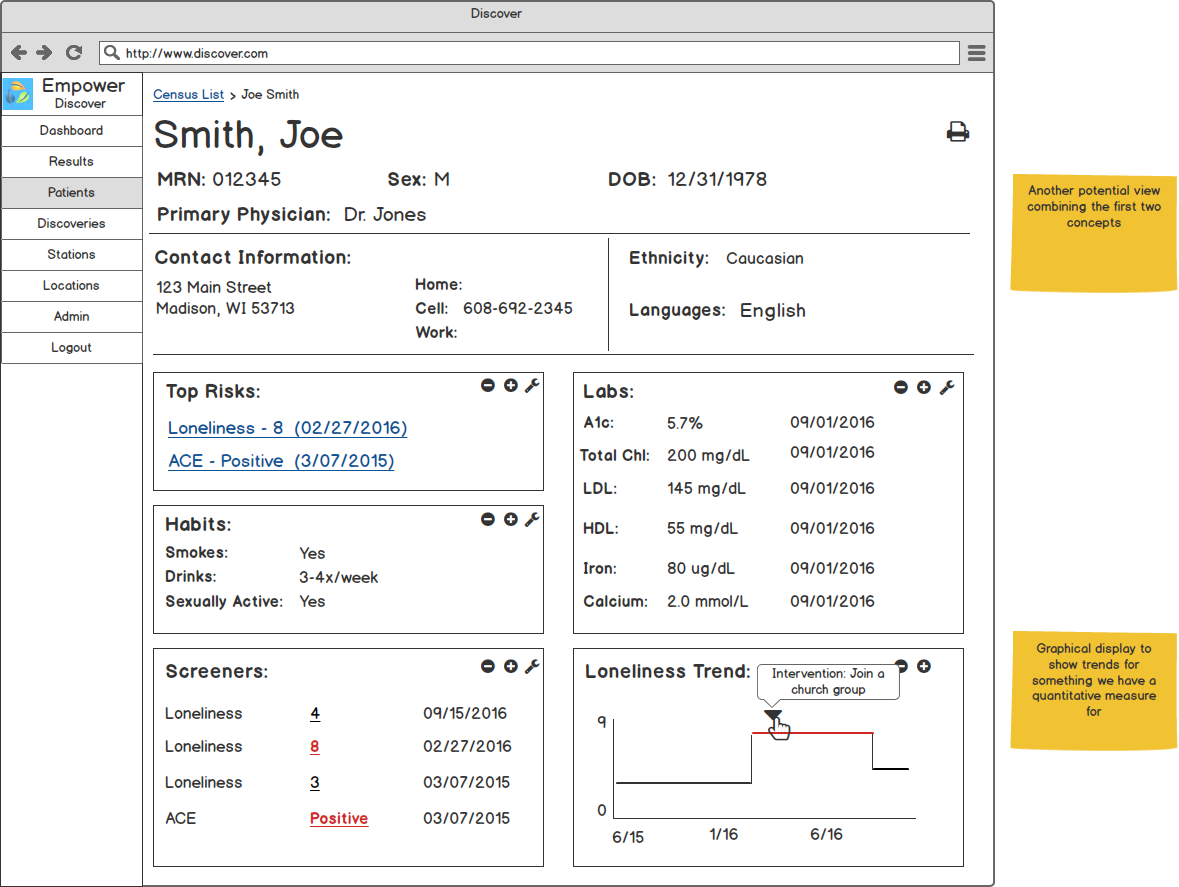Click the LDL value 145 mg/dL
This screenshot has width=1179, height=887.
click(x=706, y=489)
